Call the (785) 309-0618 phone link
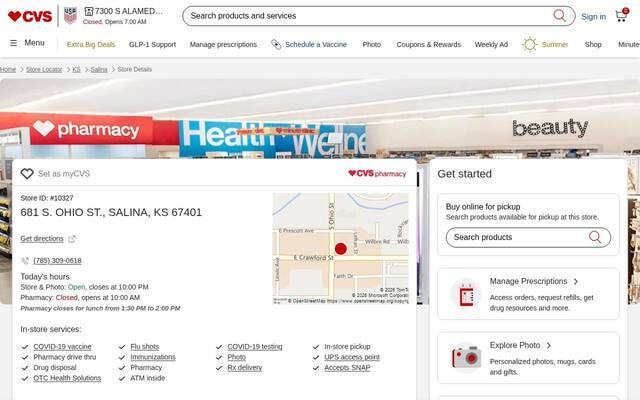Screen dimensions: 640x400 click(x=57, y=261)
